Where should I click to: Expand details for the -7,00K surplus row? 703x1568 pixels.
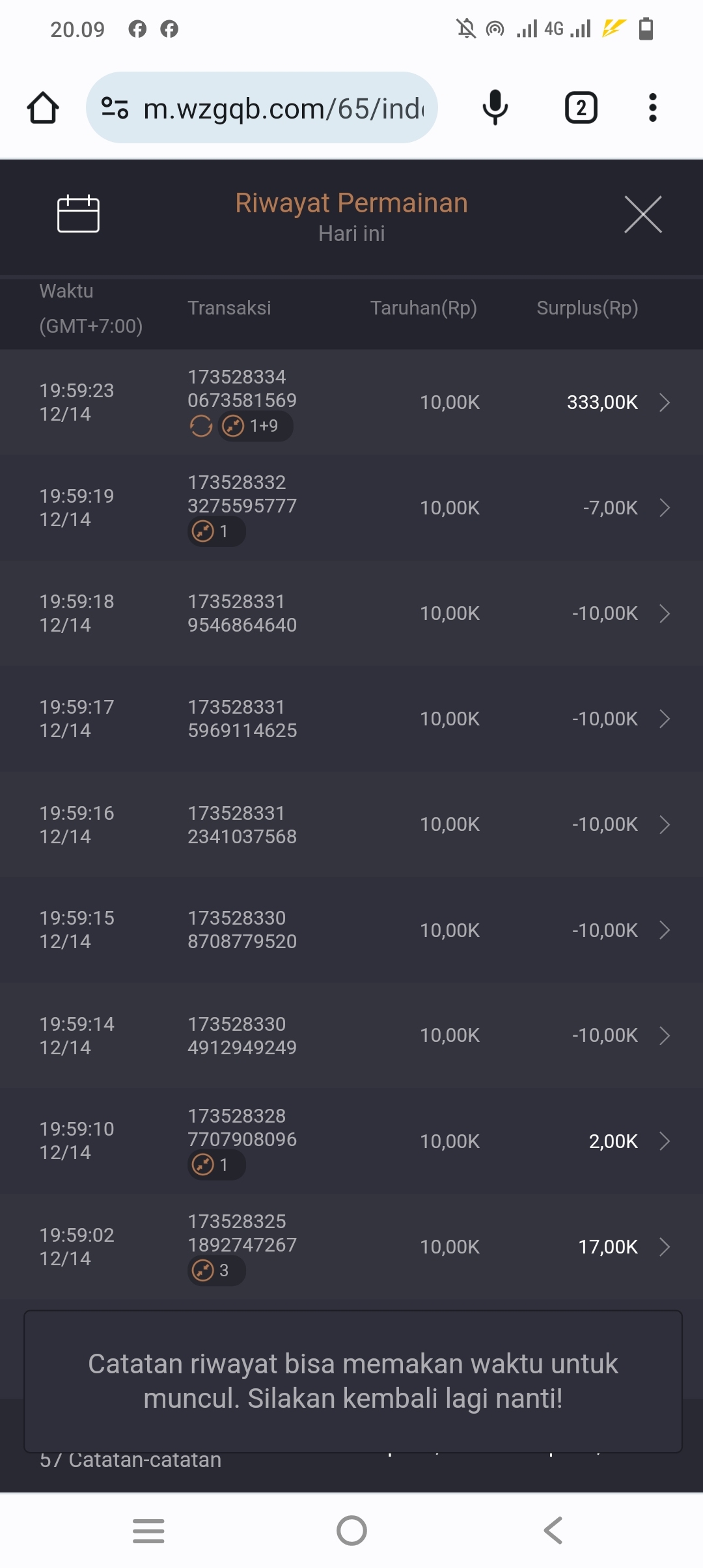pos(665,508)
